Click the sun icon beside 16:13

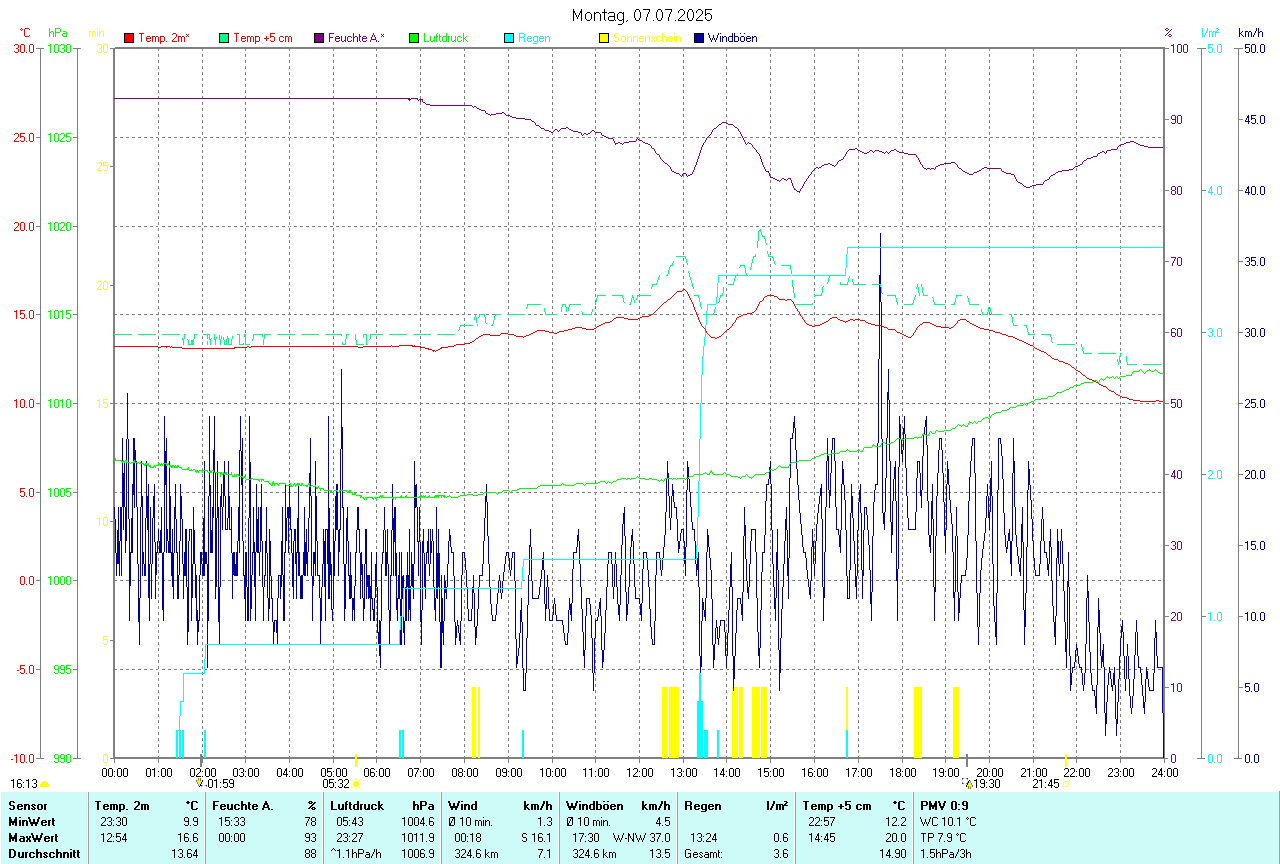click(44, 785)
